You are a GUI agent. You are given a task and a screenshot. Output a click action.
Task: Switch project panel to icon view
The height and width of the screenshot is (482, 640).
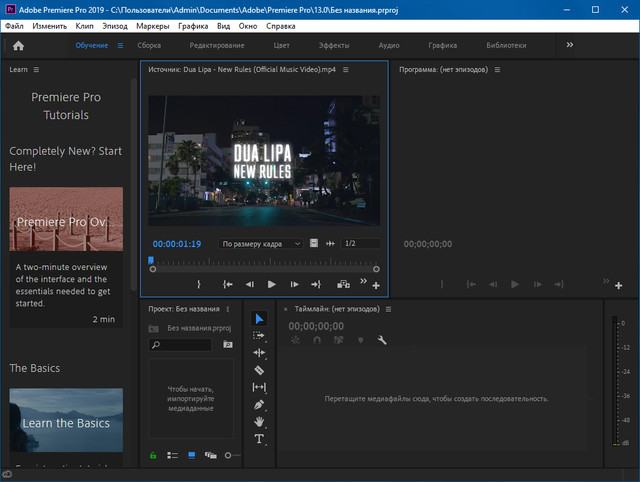pos(192,455)
